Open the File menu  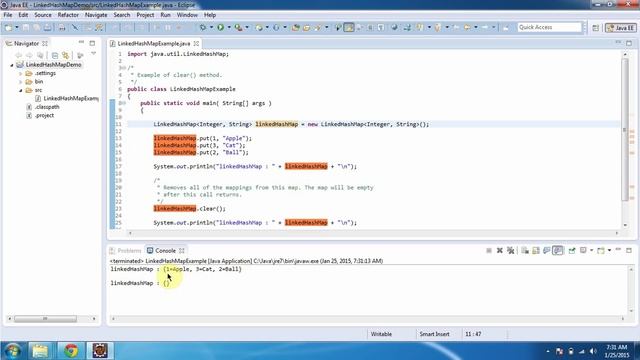8,15
